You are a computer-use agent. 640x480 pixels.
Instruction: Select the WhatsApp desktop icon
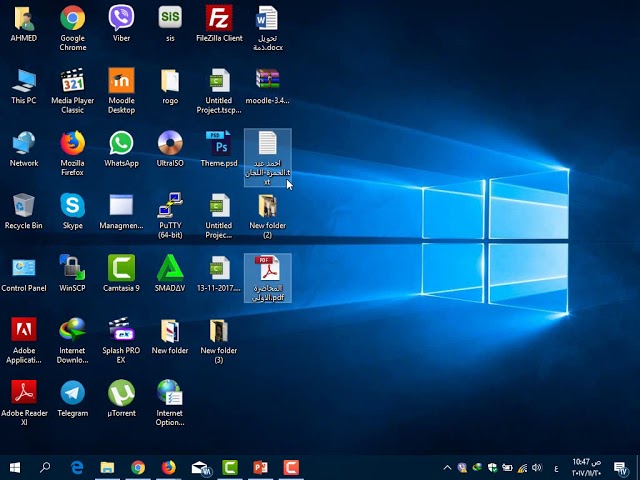pos(121,149)
